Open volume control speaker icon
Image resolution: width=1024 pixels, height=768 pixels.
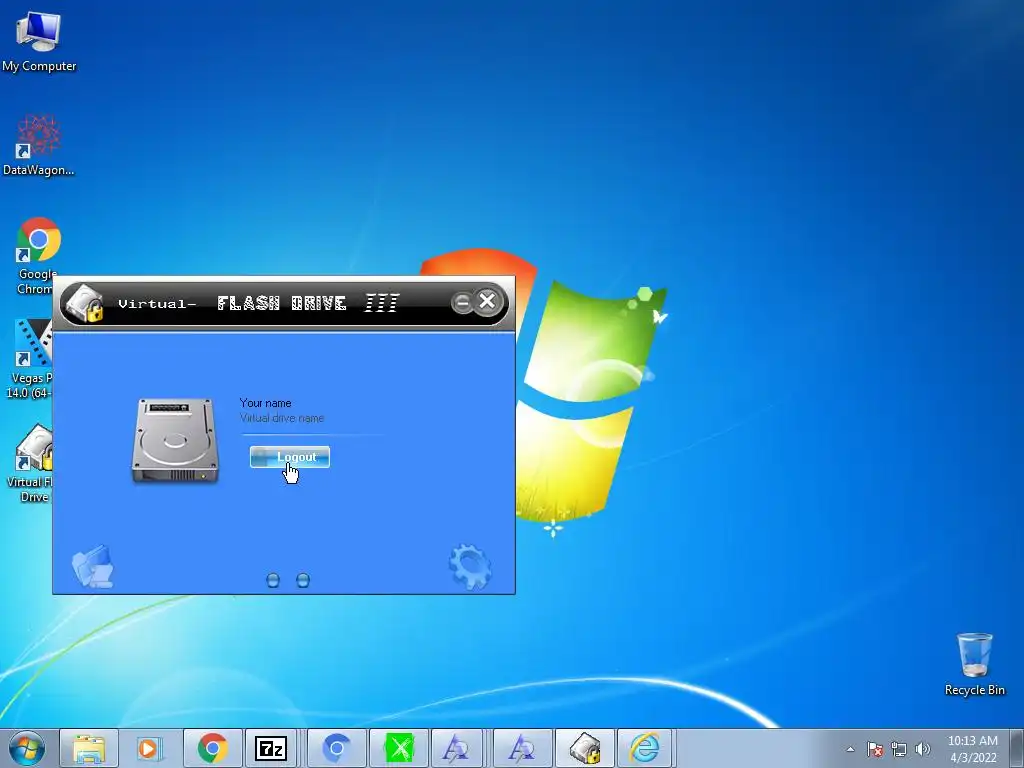coord(922,749)
